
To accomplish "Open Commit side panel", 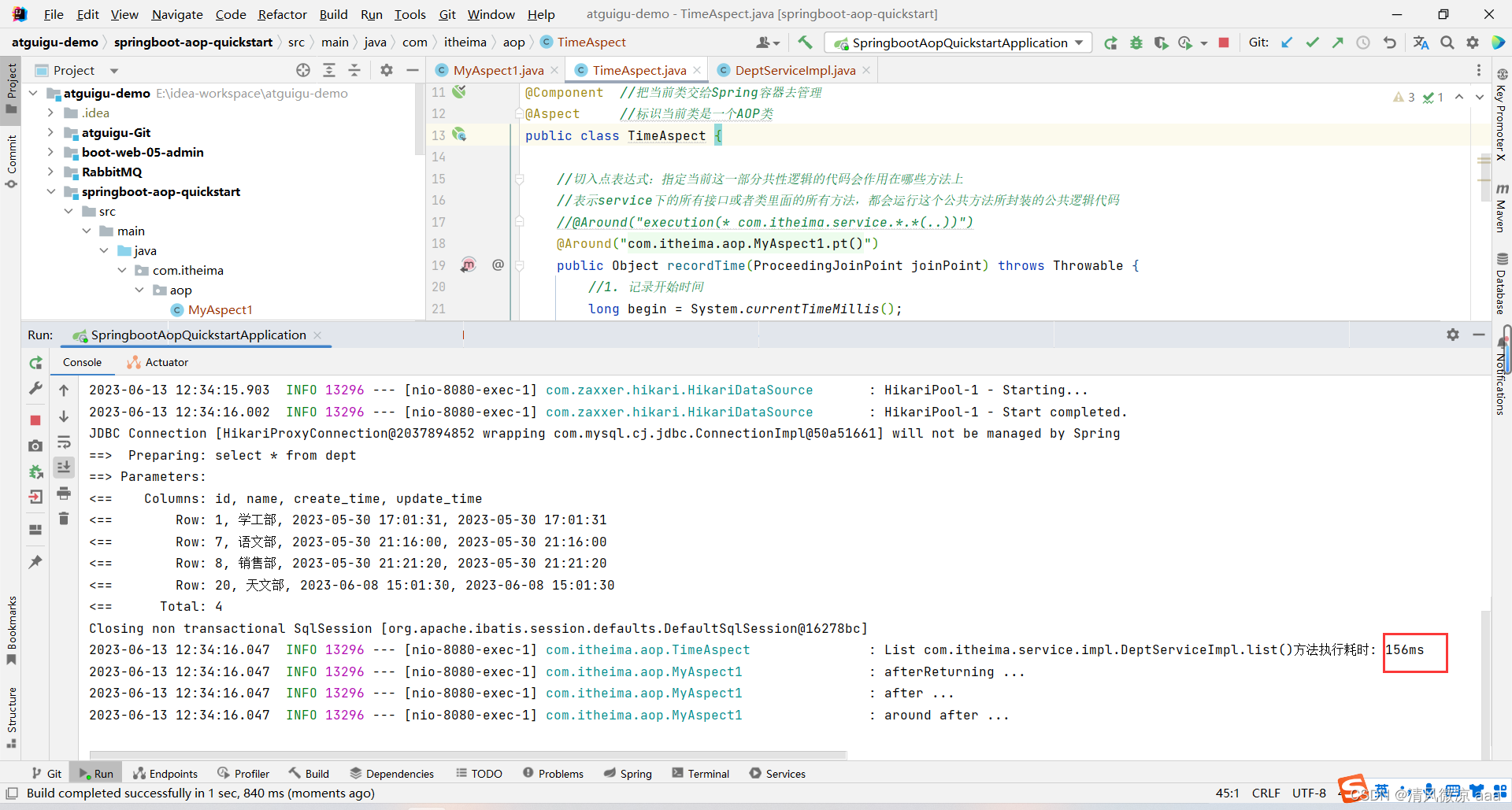I will pos(12,161).
